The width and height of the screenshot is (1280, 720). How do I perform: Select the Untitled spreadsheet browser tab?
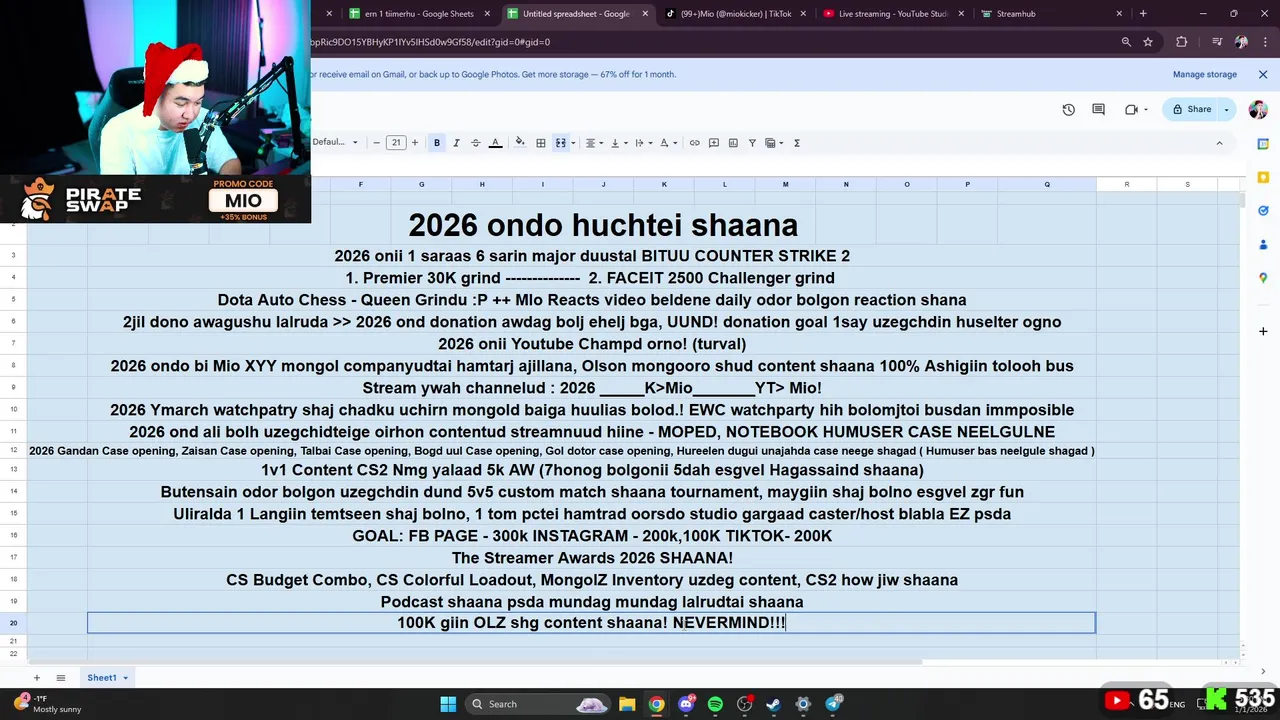click(x=576, y=14)
